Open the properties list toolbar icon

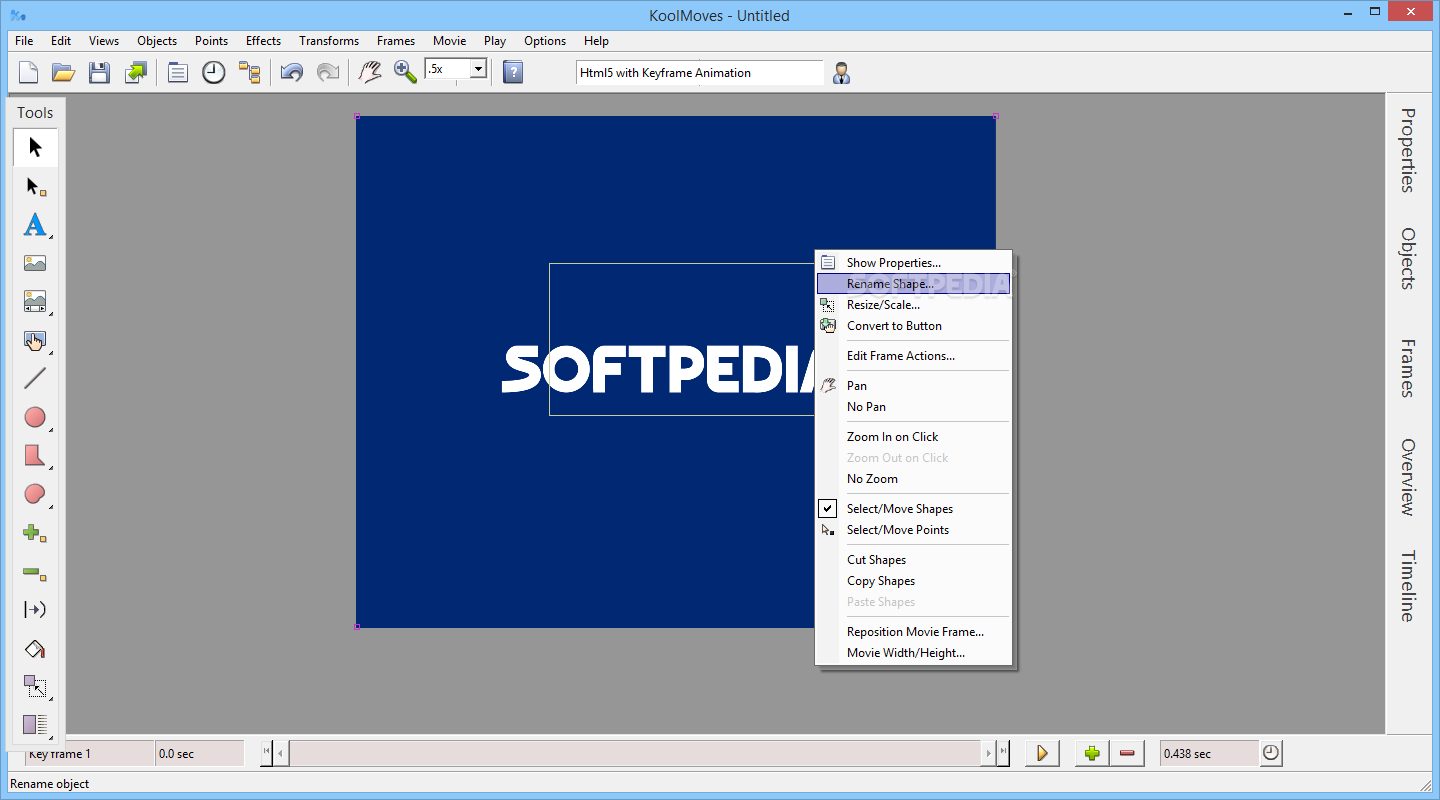pos(178,72)
